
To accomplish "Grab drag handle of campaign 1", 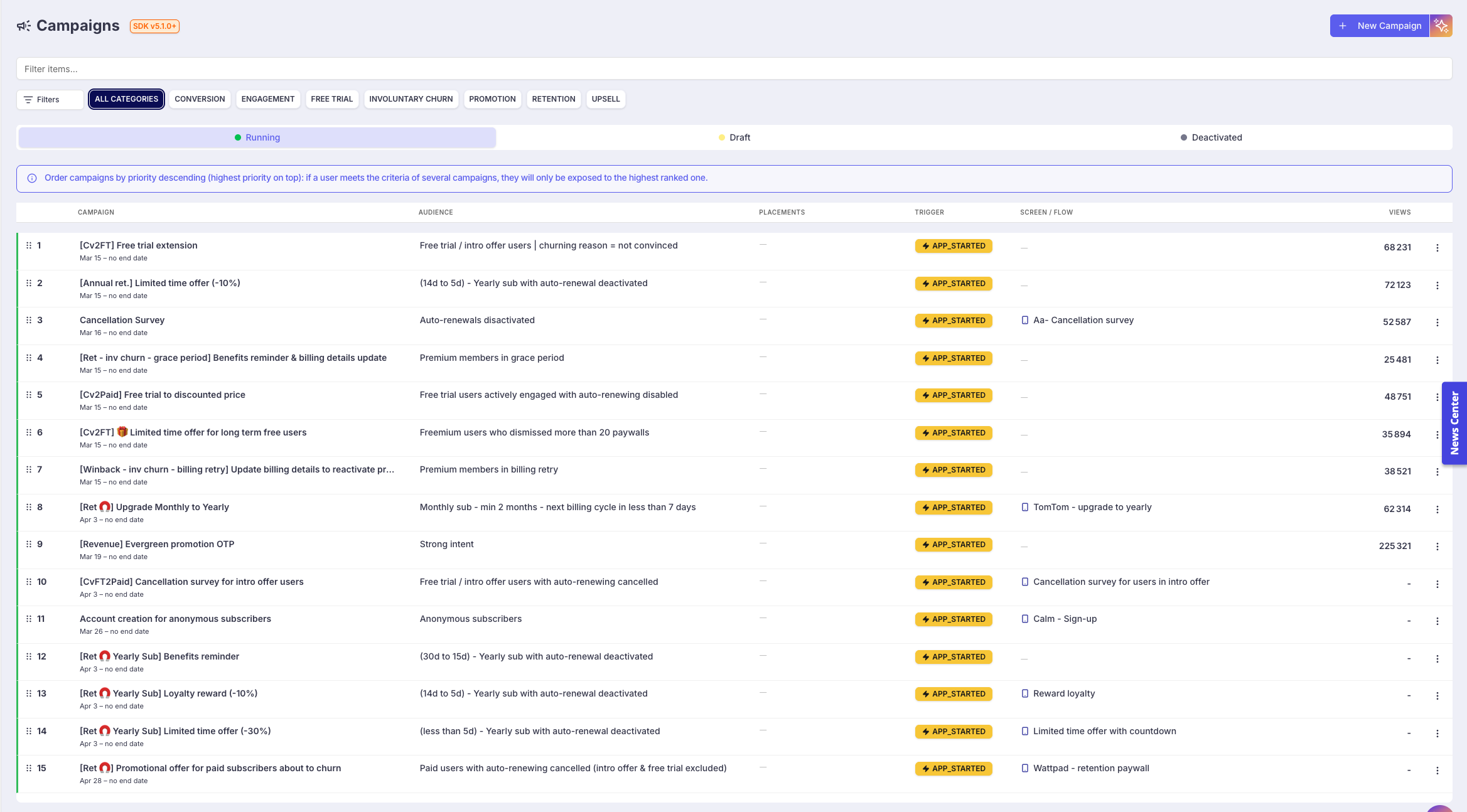I will [29, 245].
